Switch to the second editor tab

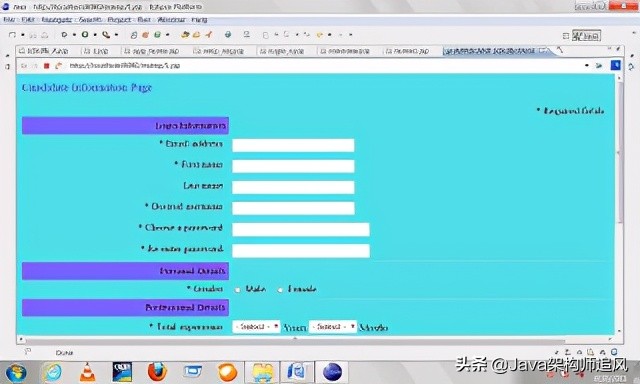[96, 51]
